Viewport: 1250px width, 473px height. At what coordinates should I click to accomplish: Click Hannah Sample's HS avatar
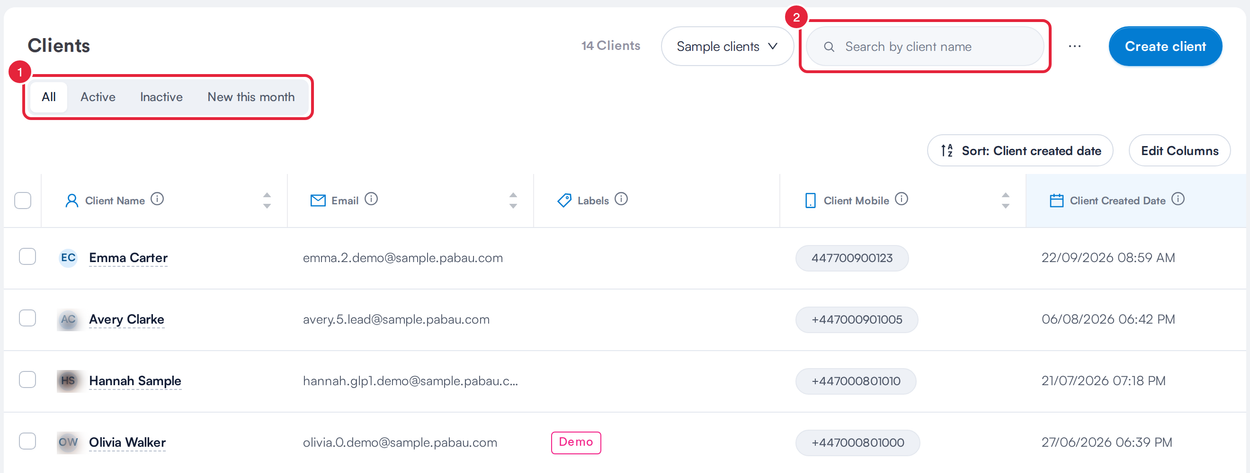[68, 381]
